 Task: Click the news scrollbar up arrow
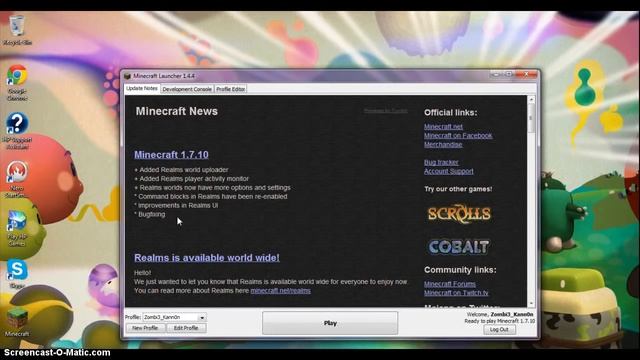531,99
